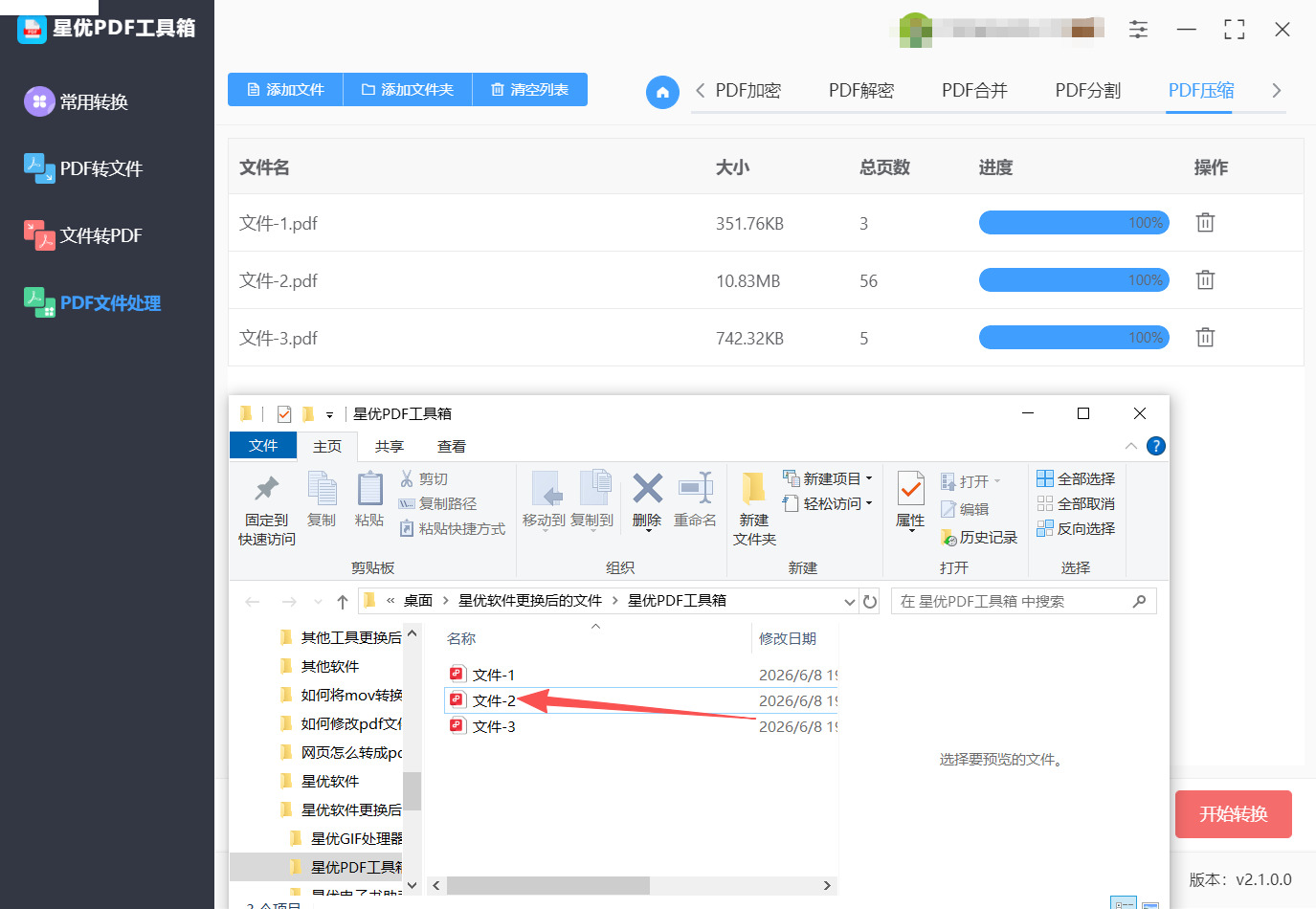The width and height of the screenshot is (1316, 909).
Task: Open the 查看 tab in Explorer
Action: coord(452,447)
